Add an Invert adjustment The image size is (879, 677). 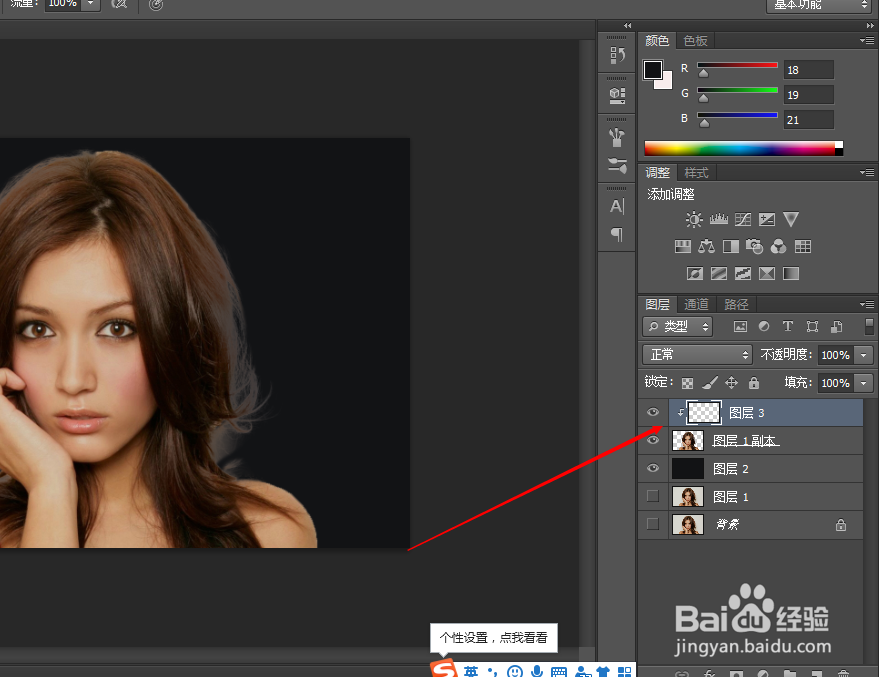[695, 273]
